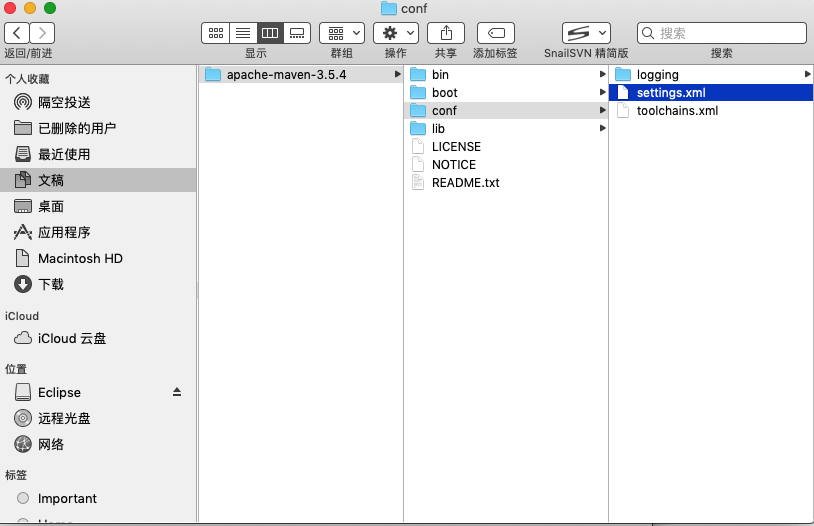Open Downloads (下载) in sidebar
Viewport: 814px width, 526px height.
[99, 284]
